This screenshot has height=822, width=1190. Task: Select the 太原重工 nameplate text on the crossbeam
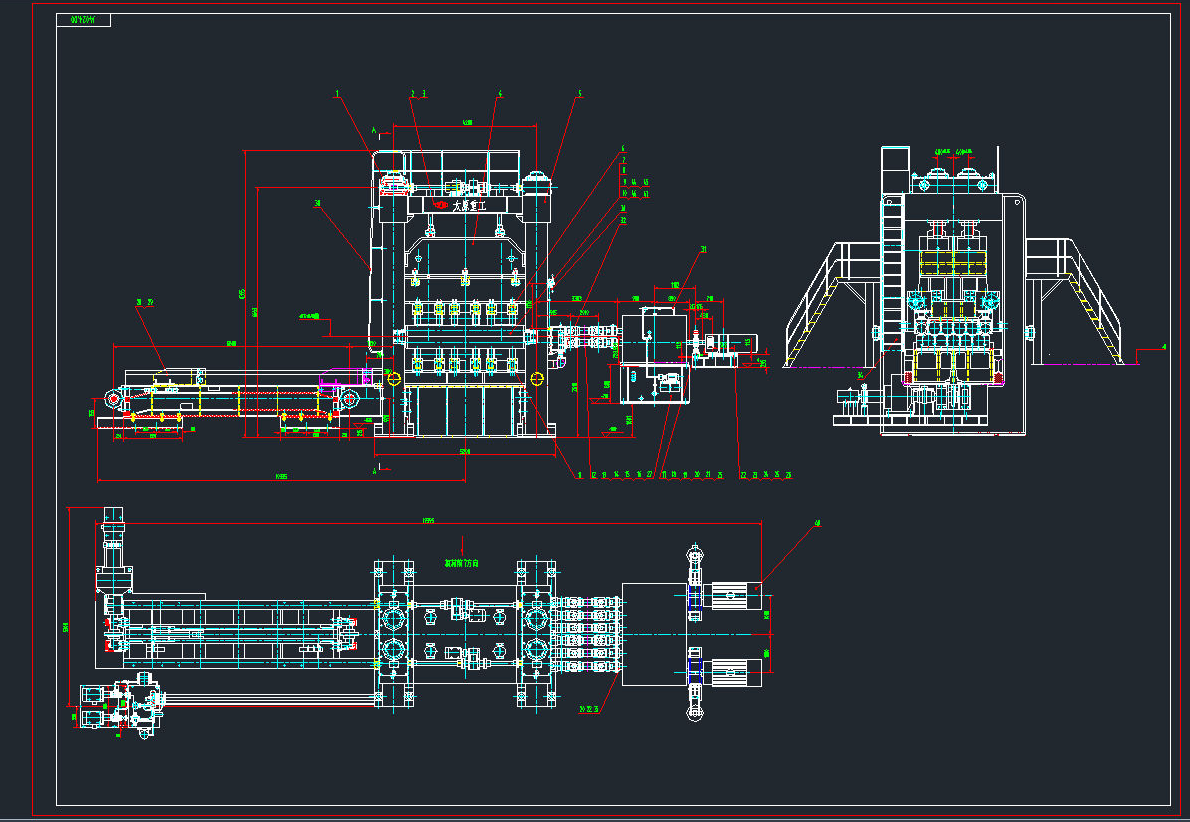coord(469,206)
